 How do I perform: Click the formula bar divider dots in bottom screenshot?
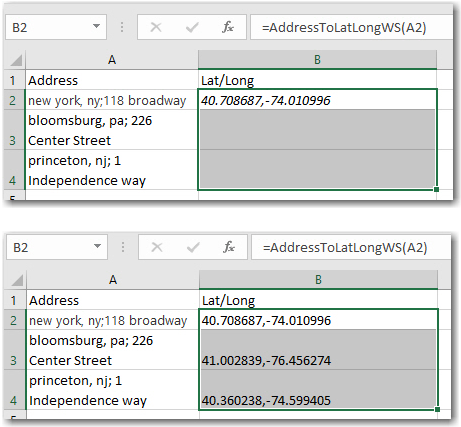[123, 247]
